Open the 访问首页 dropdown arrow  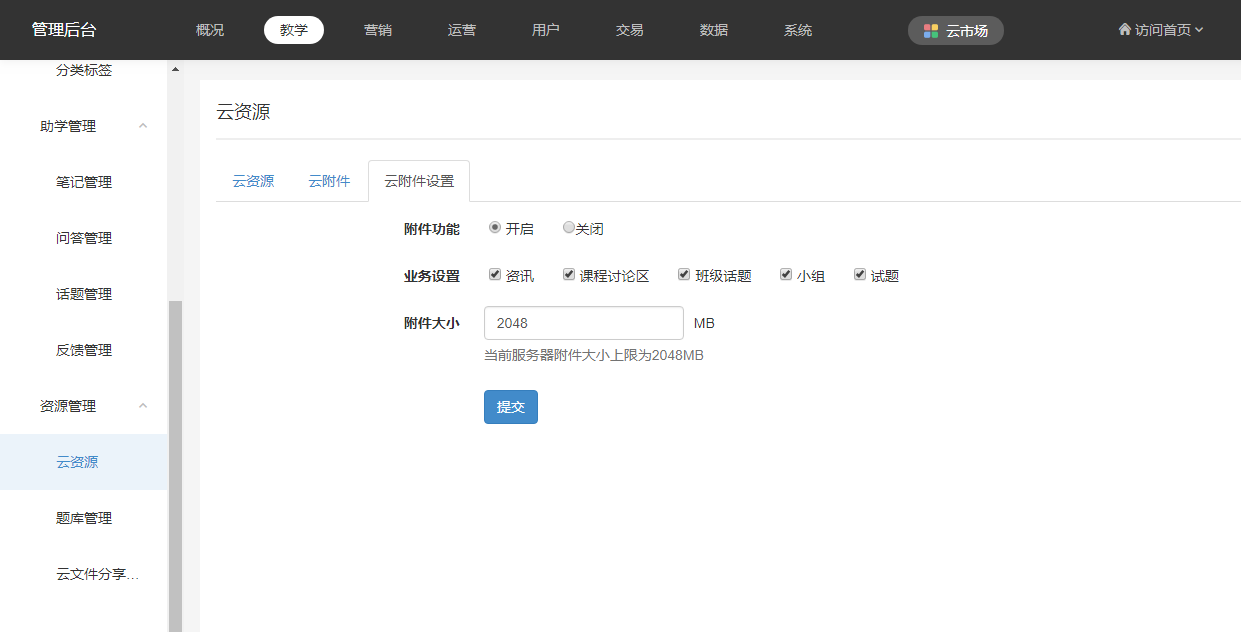coord(1199,30)
